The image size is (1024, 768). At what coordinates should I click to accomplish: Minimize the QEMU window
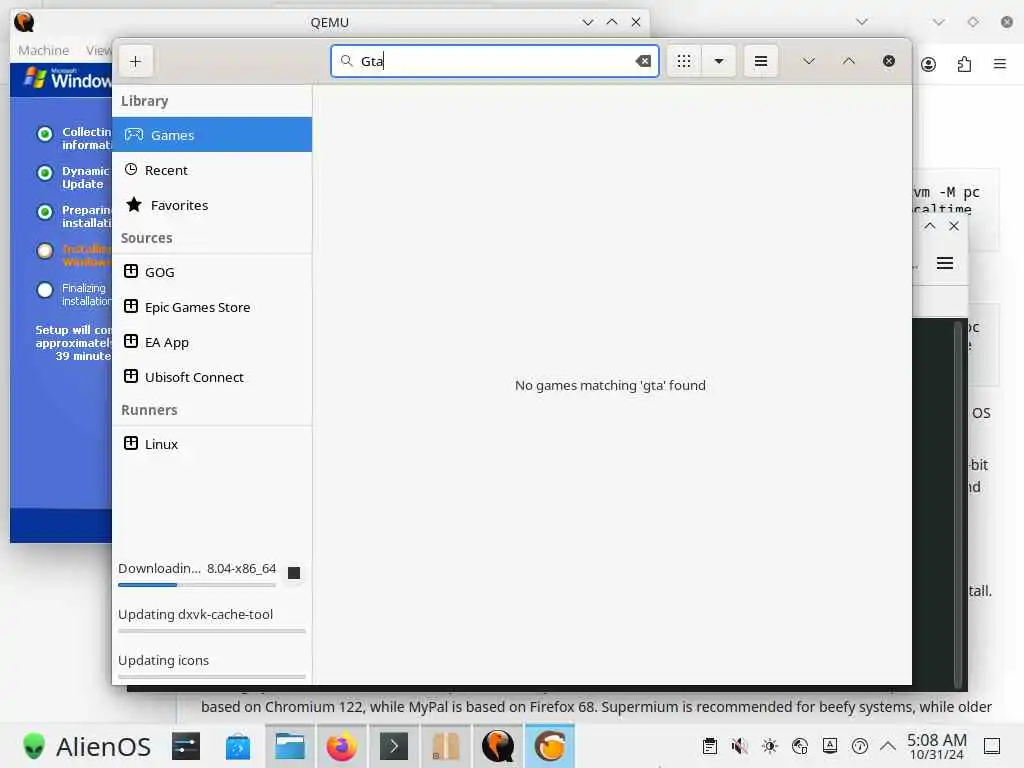pyautogui.click(x=588, y=22)
